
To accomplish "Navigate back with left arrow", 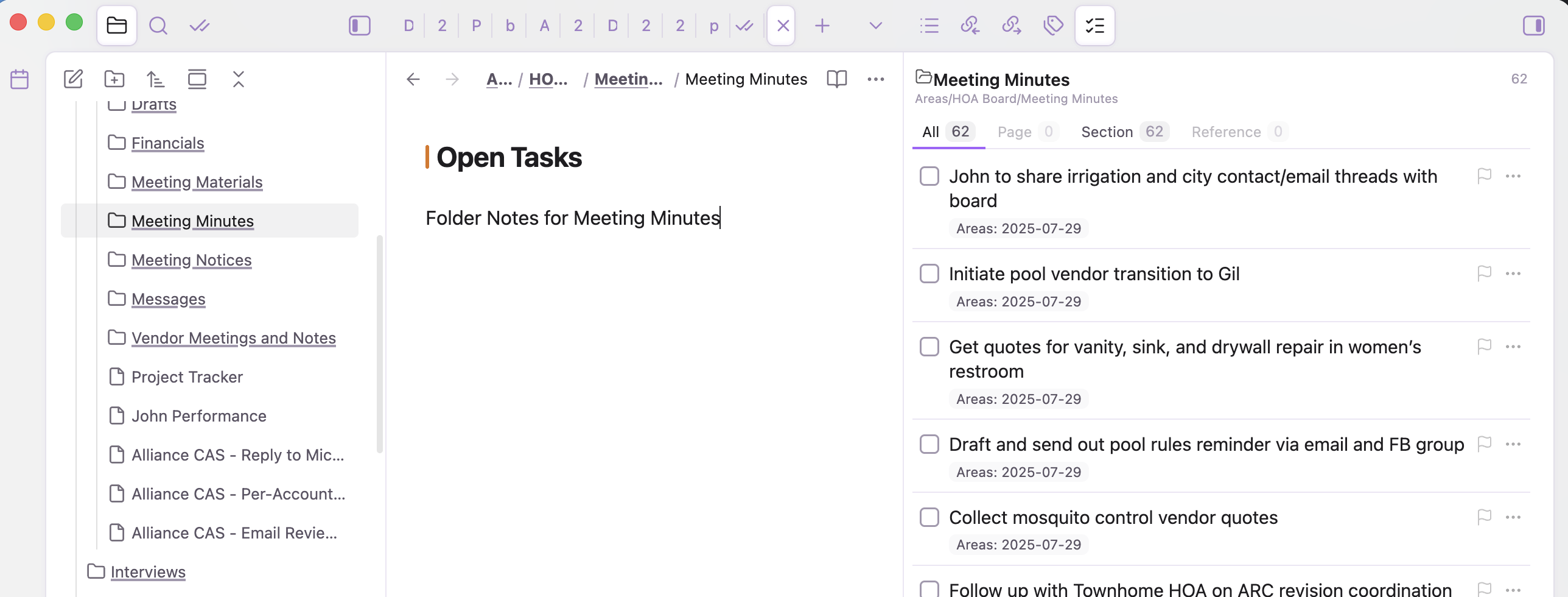I will click(x=413, y=79).
